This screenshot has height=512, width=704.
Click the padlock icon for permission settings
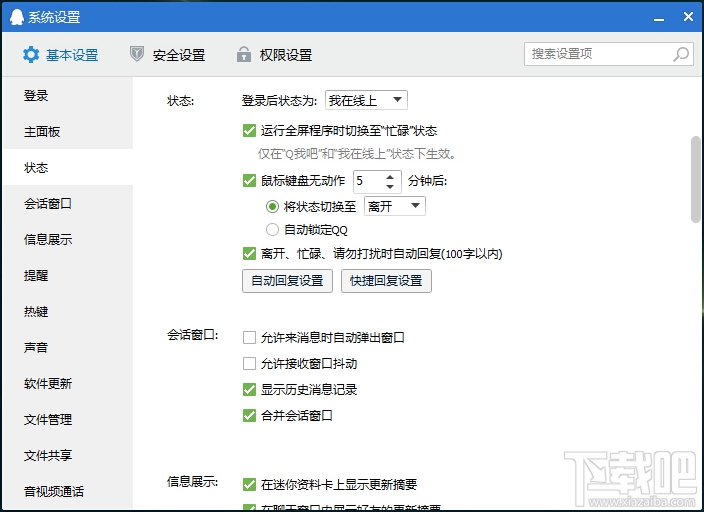point(244,54)
